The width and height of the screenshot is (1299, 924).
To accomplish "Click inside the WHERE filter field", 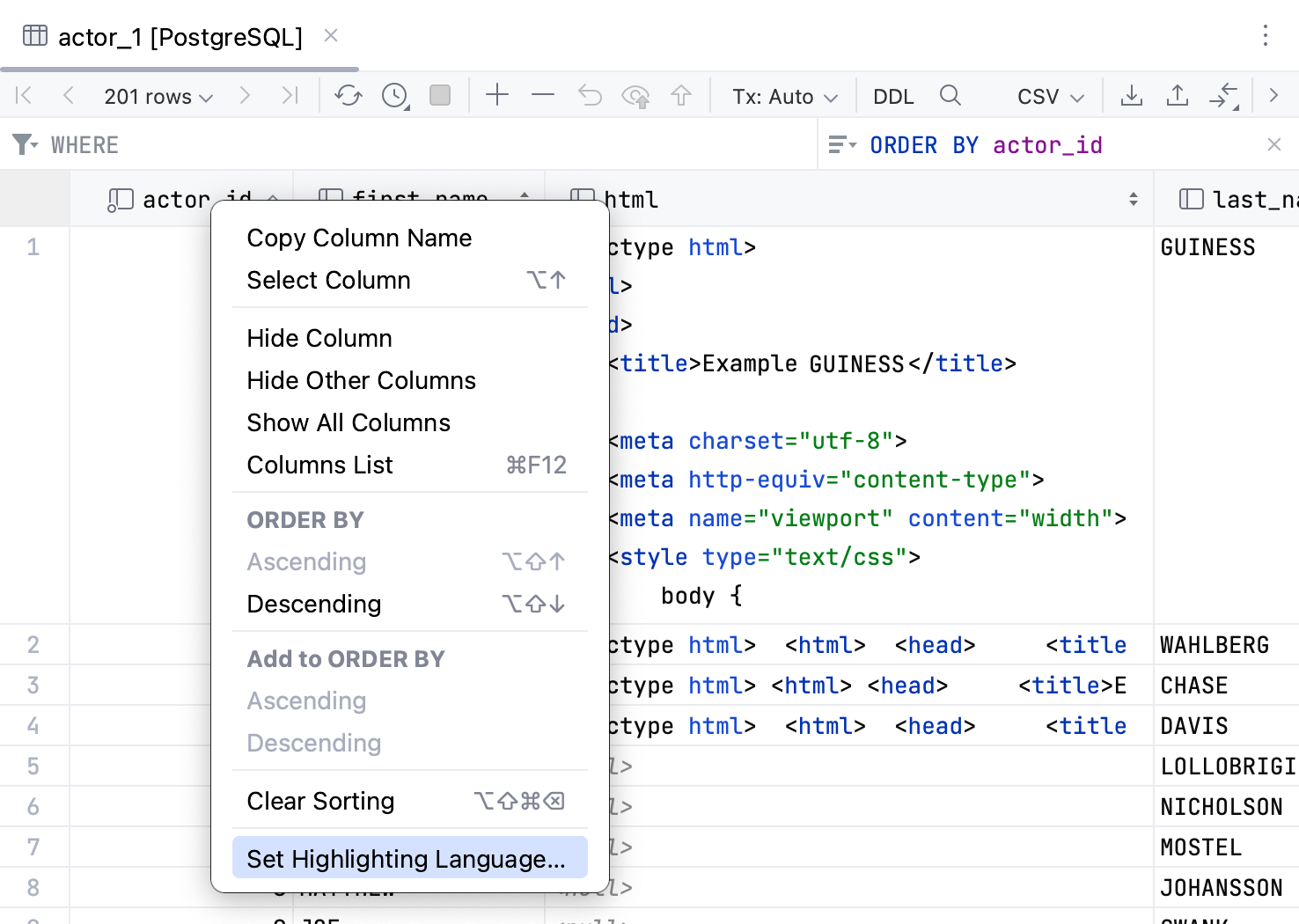I will [352, 144].
